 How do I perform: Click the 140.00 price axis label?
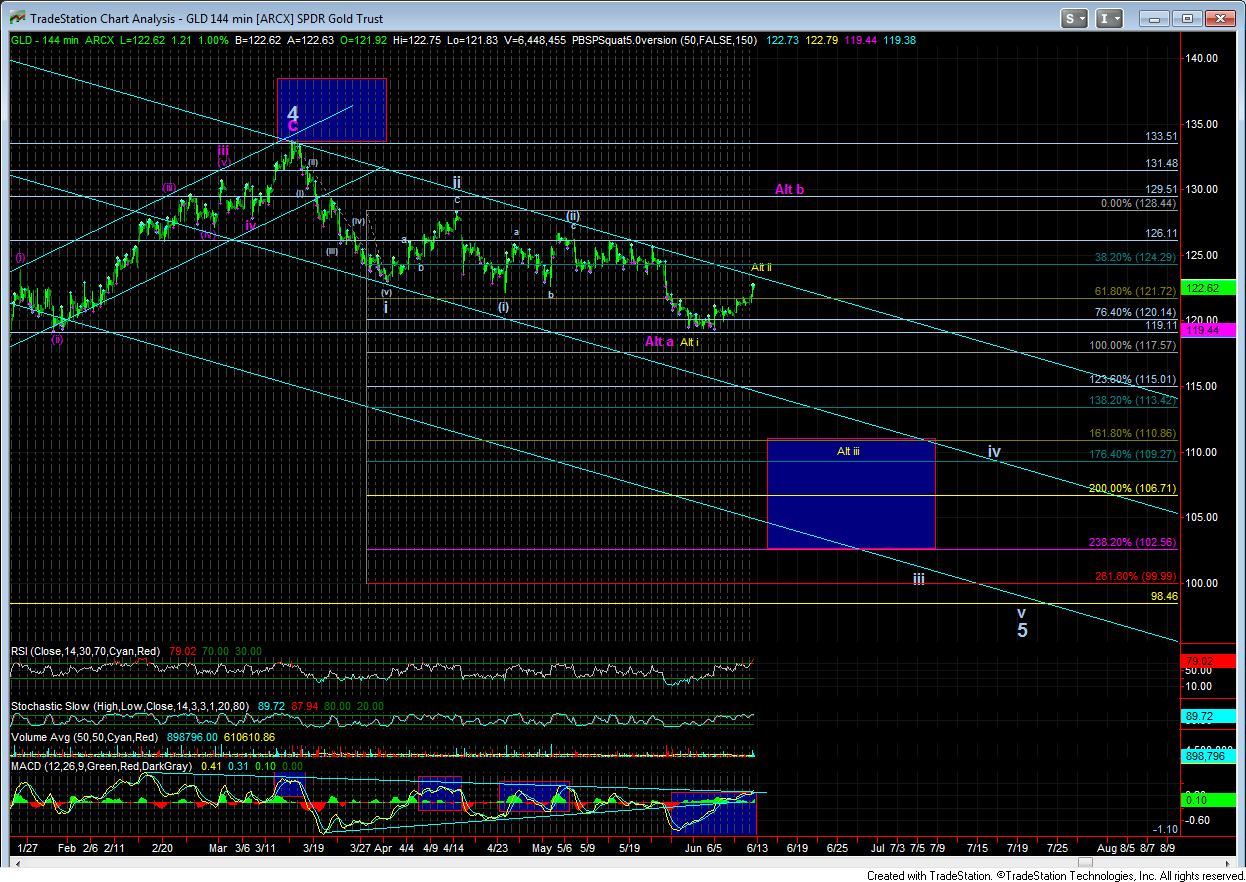pos(1201,58)
